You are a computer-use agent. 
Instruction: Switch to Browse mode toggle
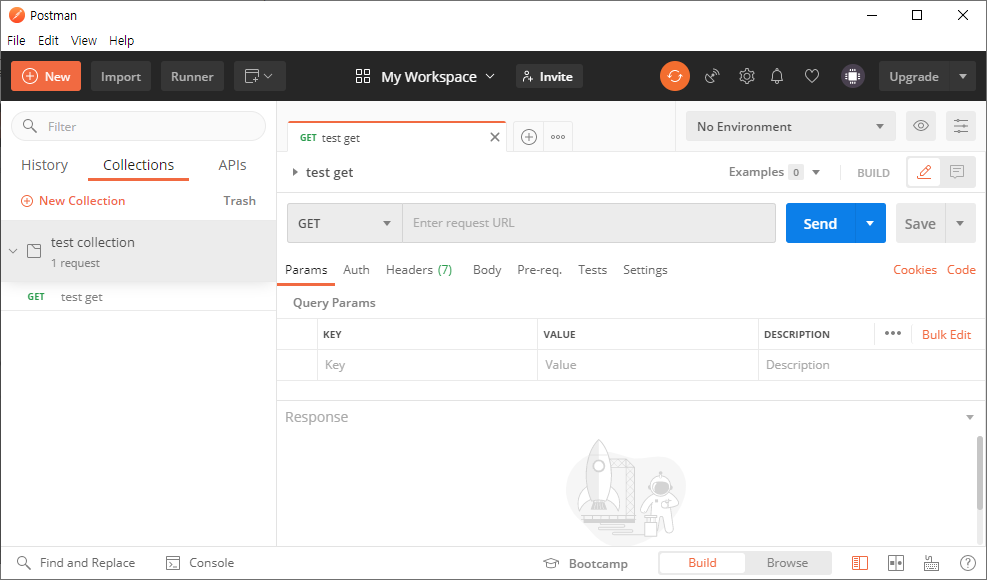pyautogui.click(x=787, y=563)
